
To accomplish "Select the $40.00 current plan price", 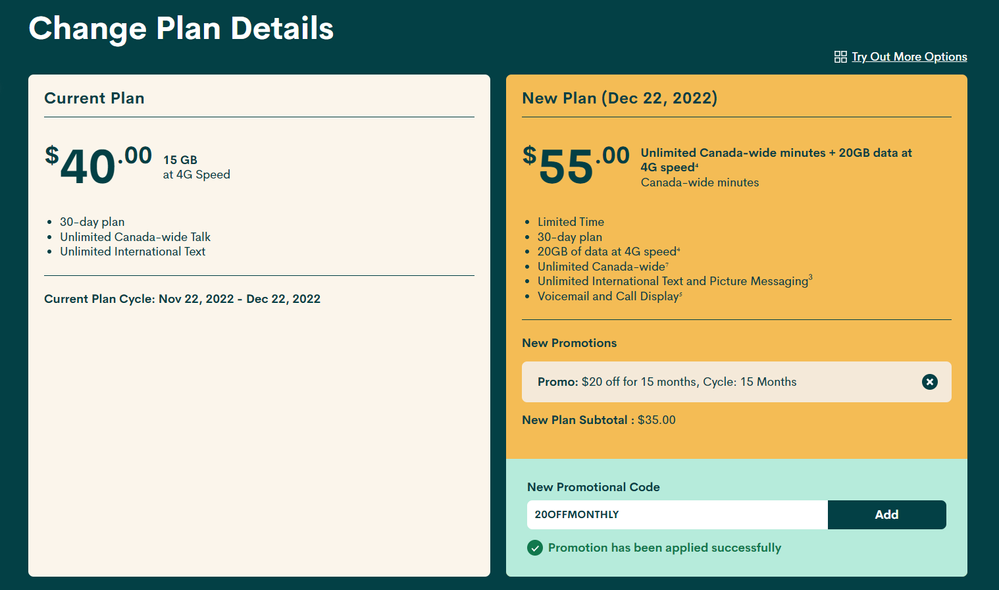I will click(98, 165).
